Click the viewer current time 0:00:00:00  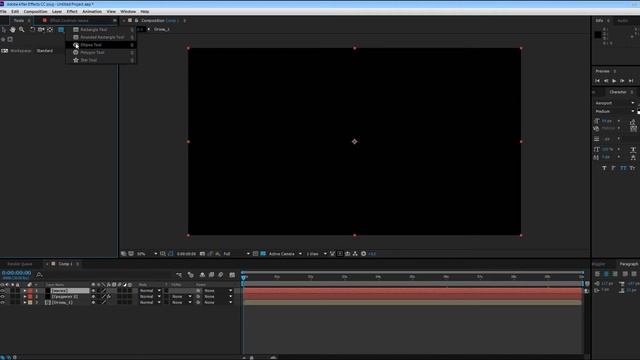tap(186, 254)
